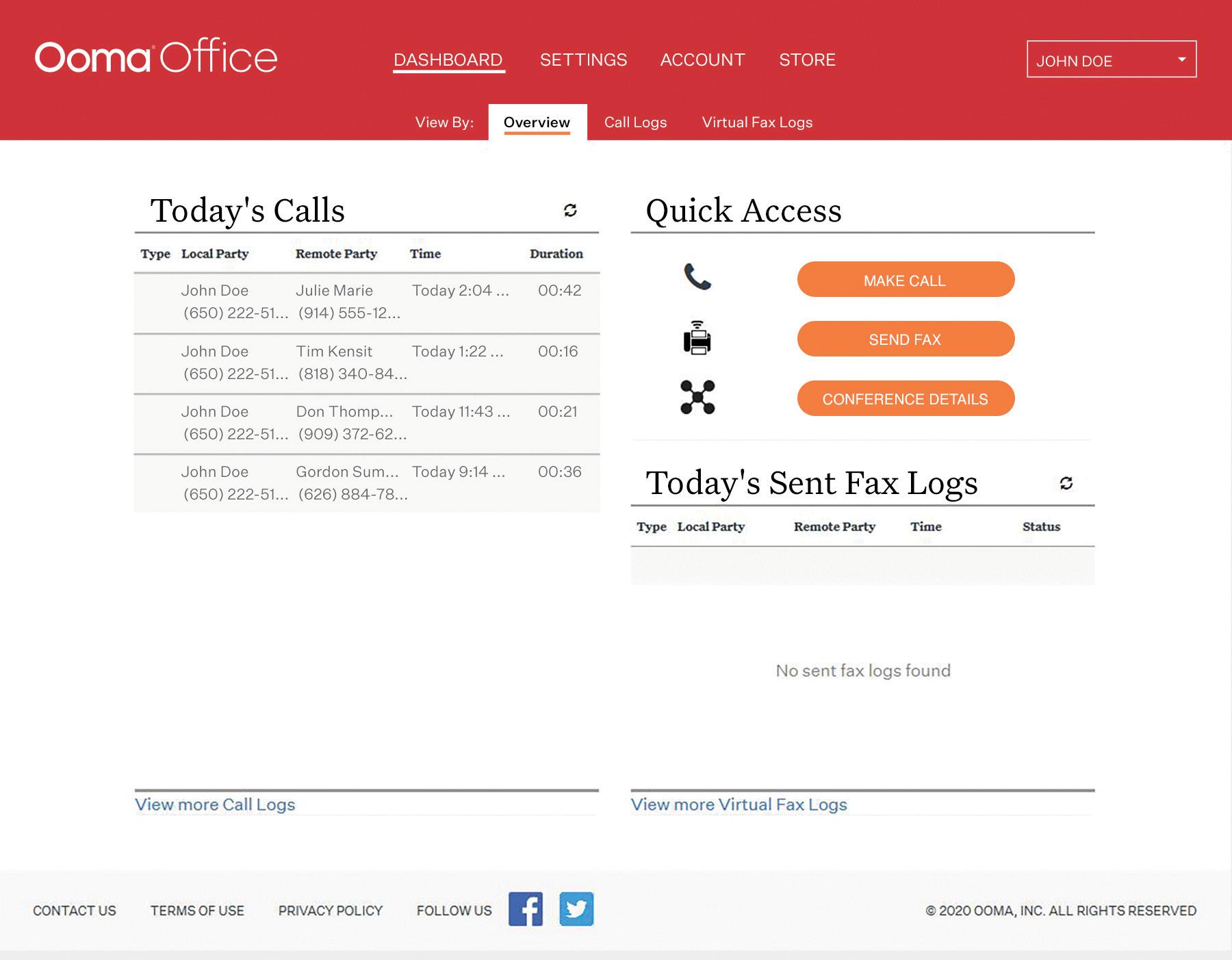Click the 00:21 call duration

[x=558, y=412]
